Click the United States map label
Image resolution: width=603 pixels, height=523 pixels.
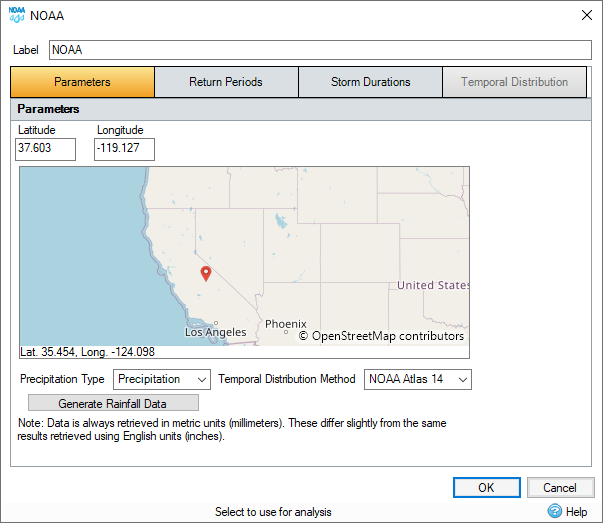(x=433, y=285)
